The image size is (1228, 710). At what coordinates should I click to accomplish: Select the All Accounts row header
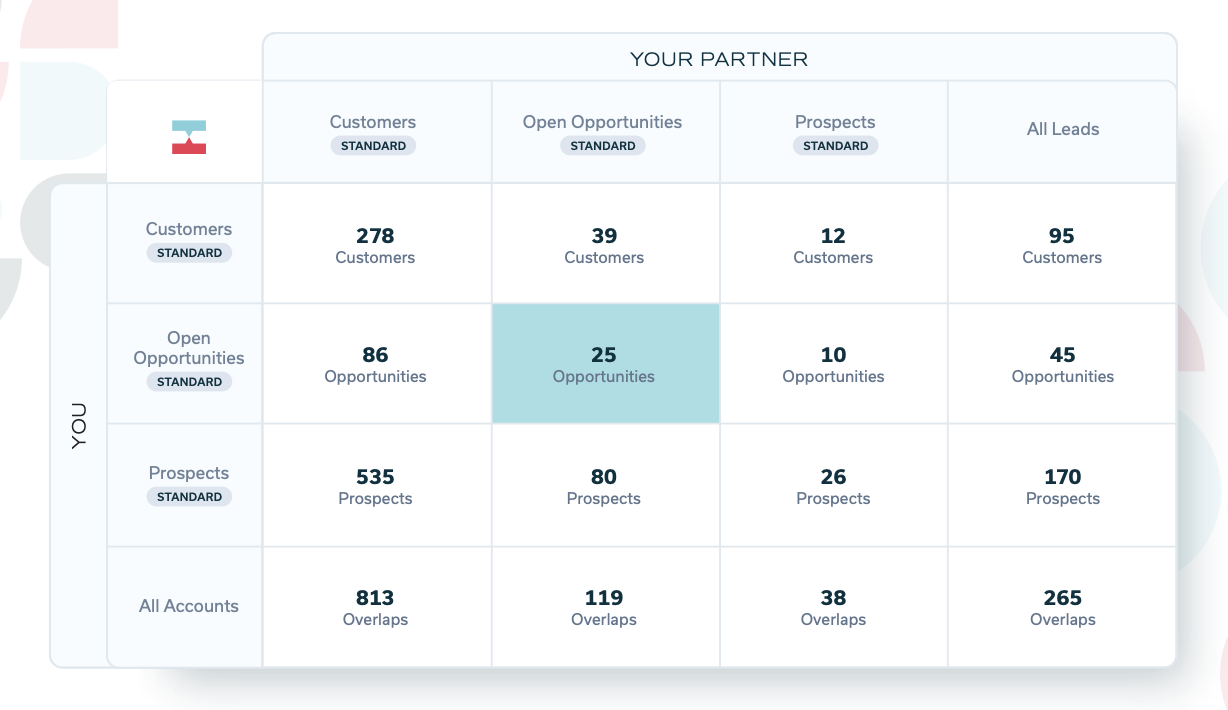(189, 606)
